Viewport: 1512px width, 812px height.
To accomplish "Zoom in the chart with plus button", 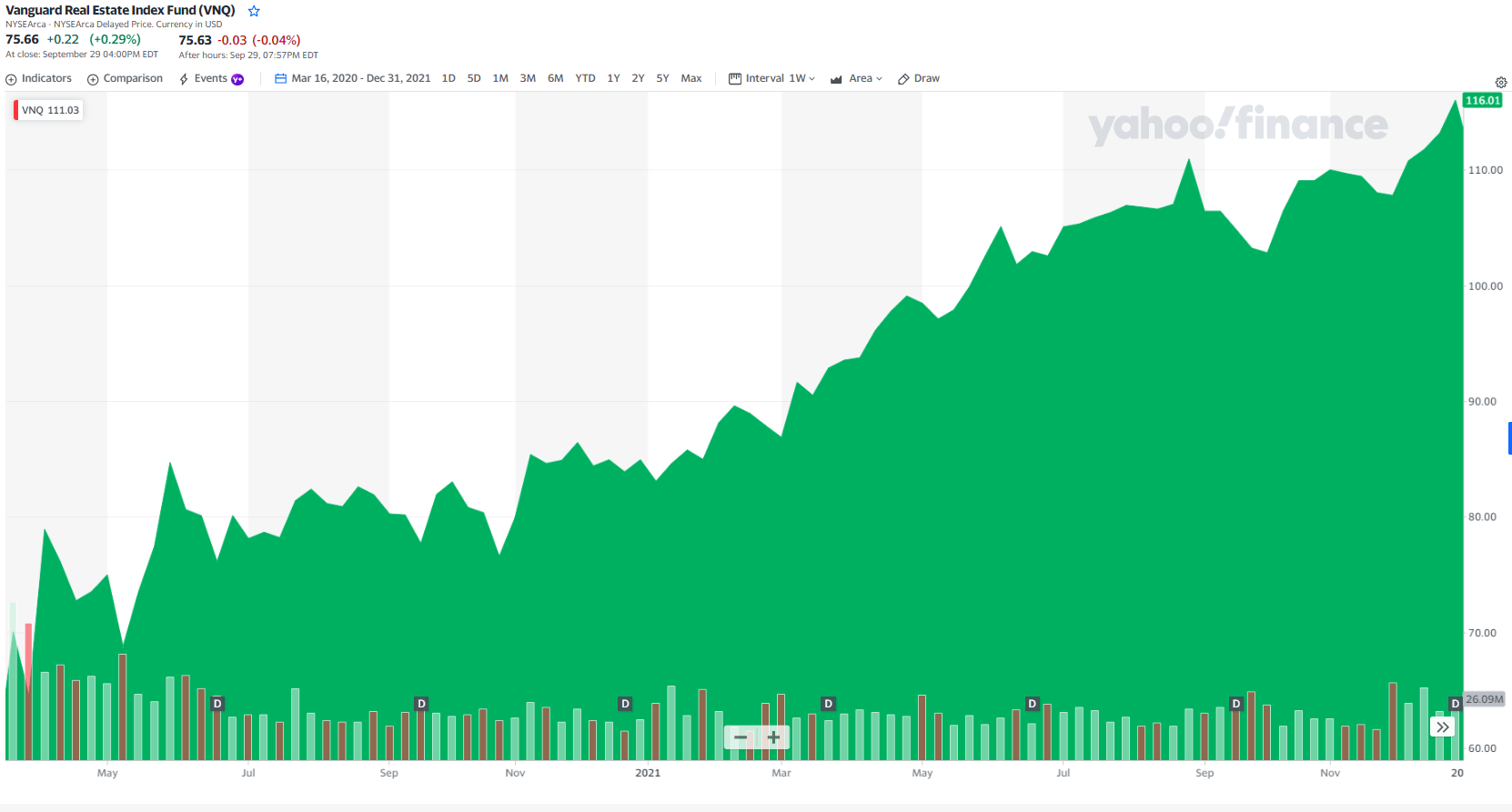I will (773, 737).
